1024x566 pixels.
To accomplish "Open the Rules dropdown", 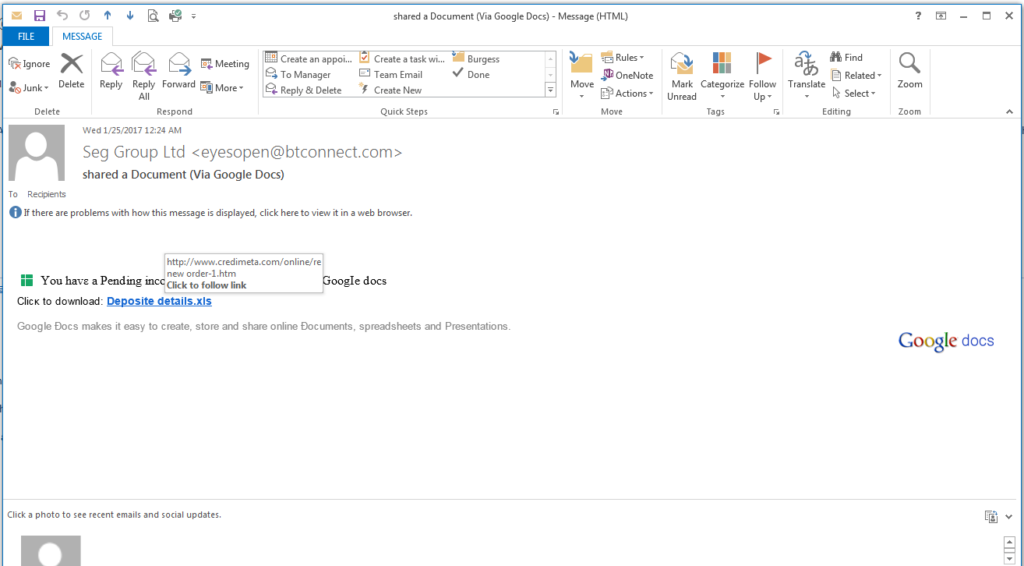I will 622,57.
